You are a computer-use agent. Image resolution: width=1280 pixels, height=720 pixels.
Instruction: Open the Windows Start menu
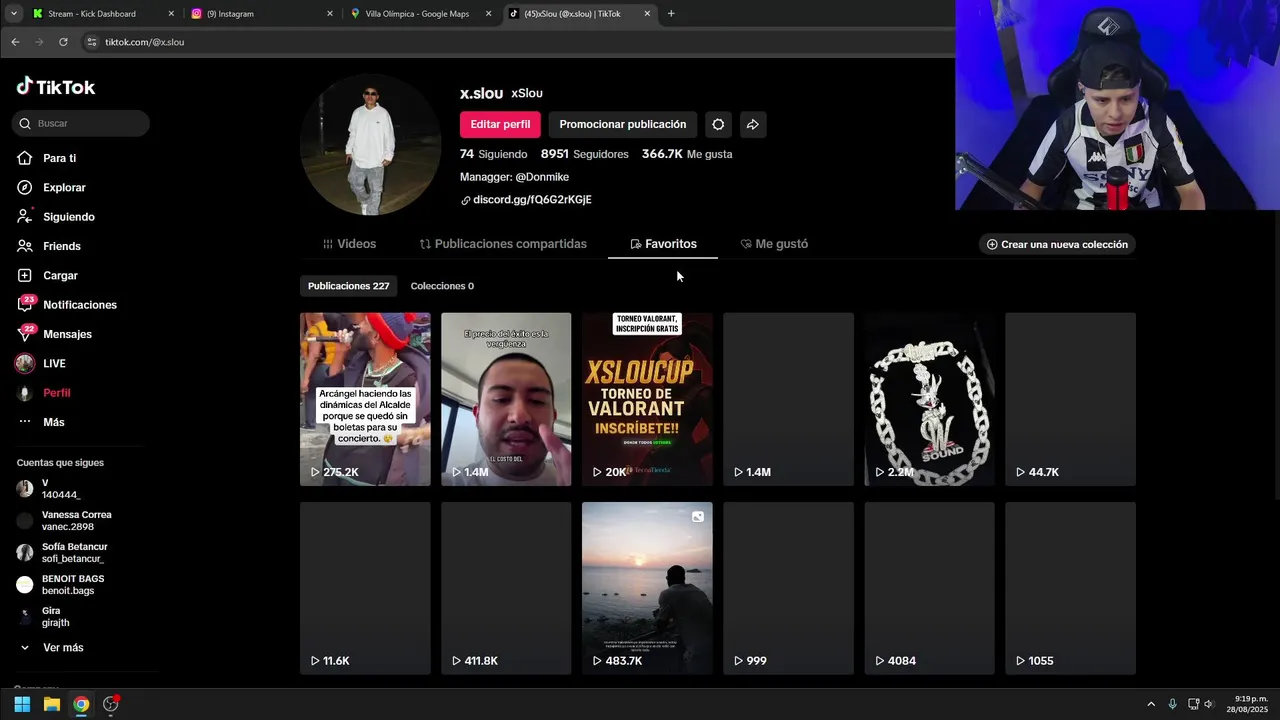pyautogui.click(x=22, y=704)
